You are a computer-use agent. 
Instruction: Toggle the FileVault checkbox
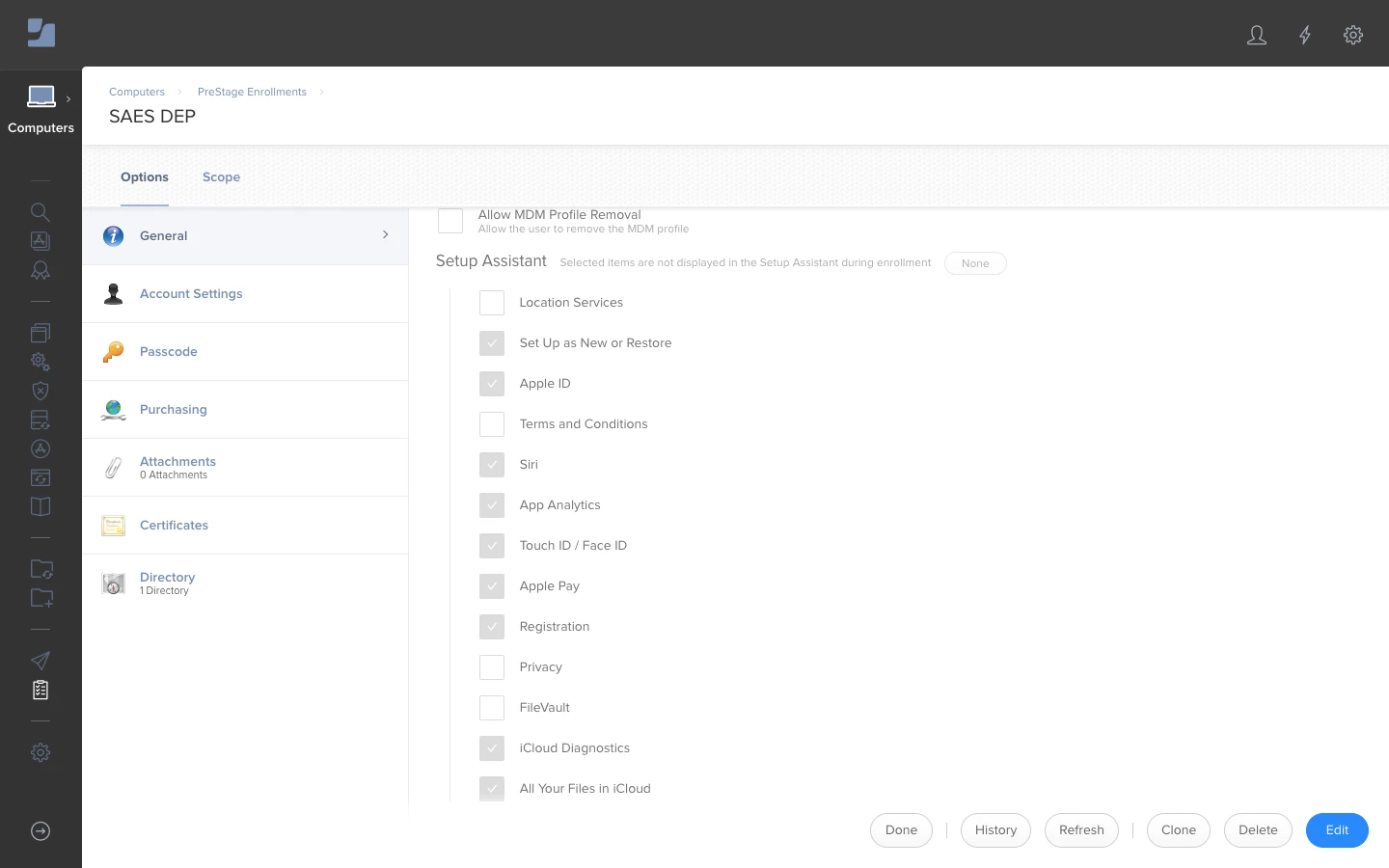(492, 708)
